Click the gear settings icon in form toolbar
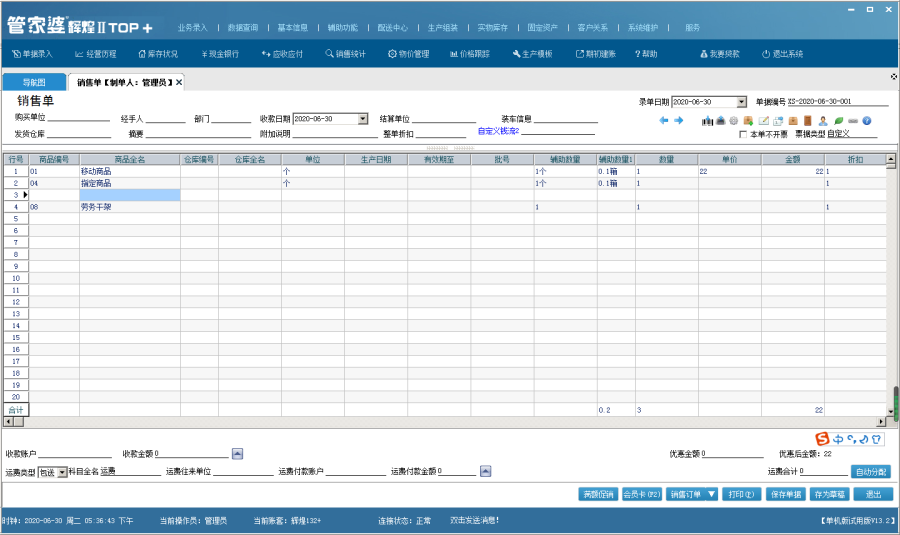This screenshot has height=535, width=900. click(x=734, y=121)
